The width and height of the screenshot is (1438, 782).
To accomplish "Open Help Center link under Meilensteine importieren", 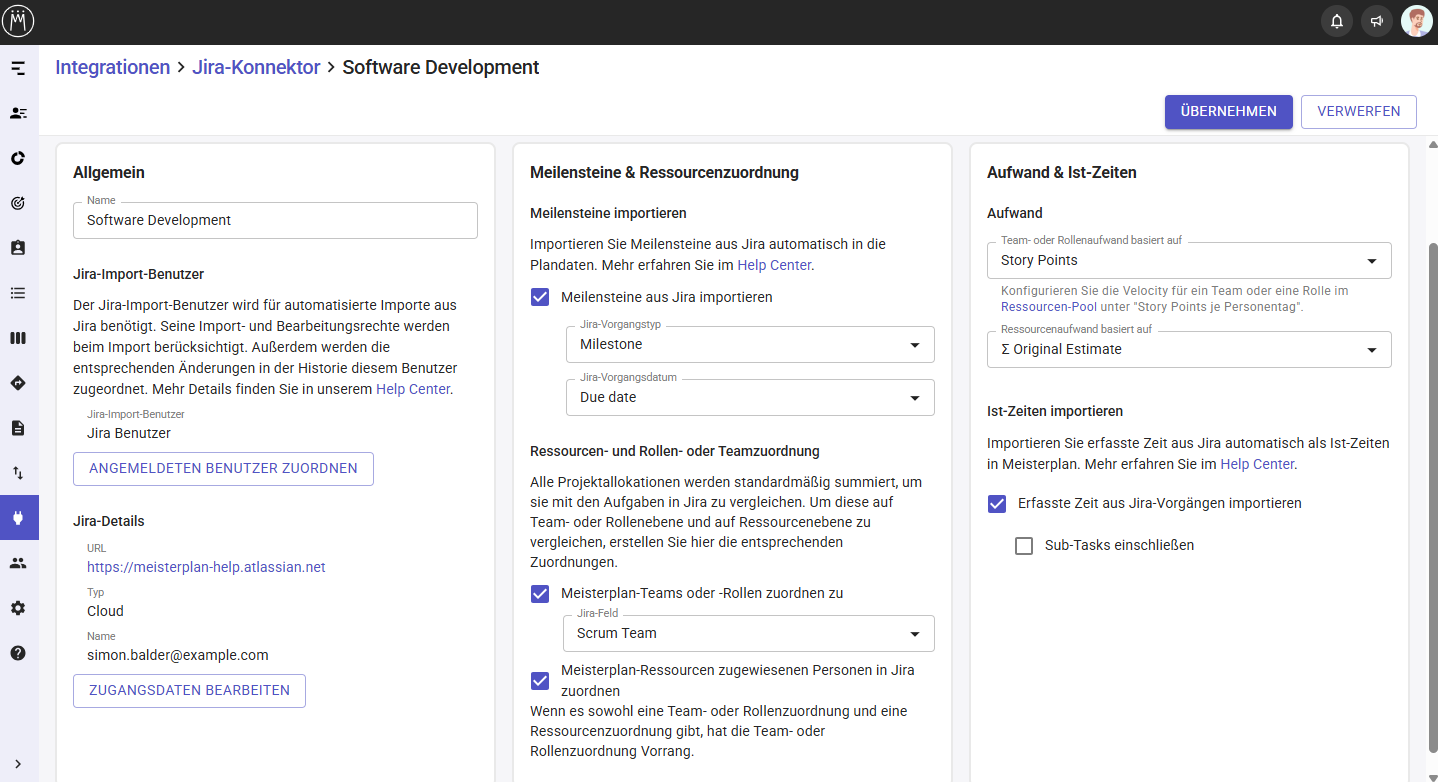I will coord(775,265).
